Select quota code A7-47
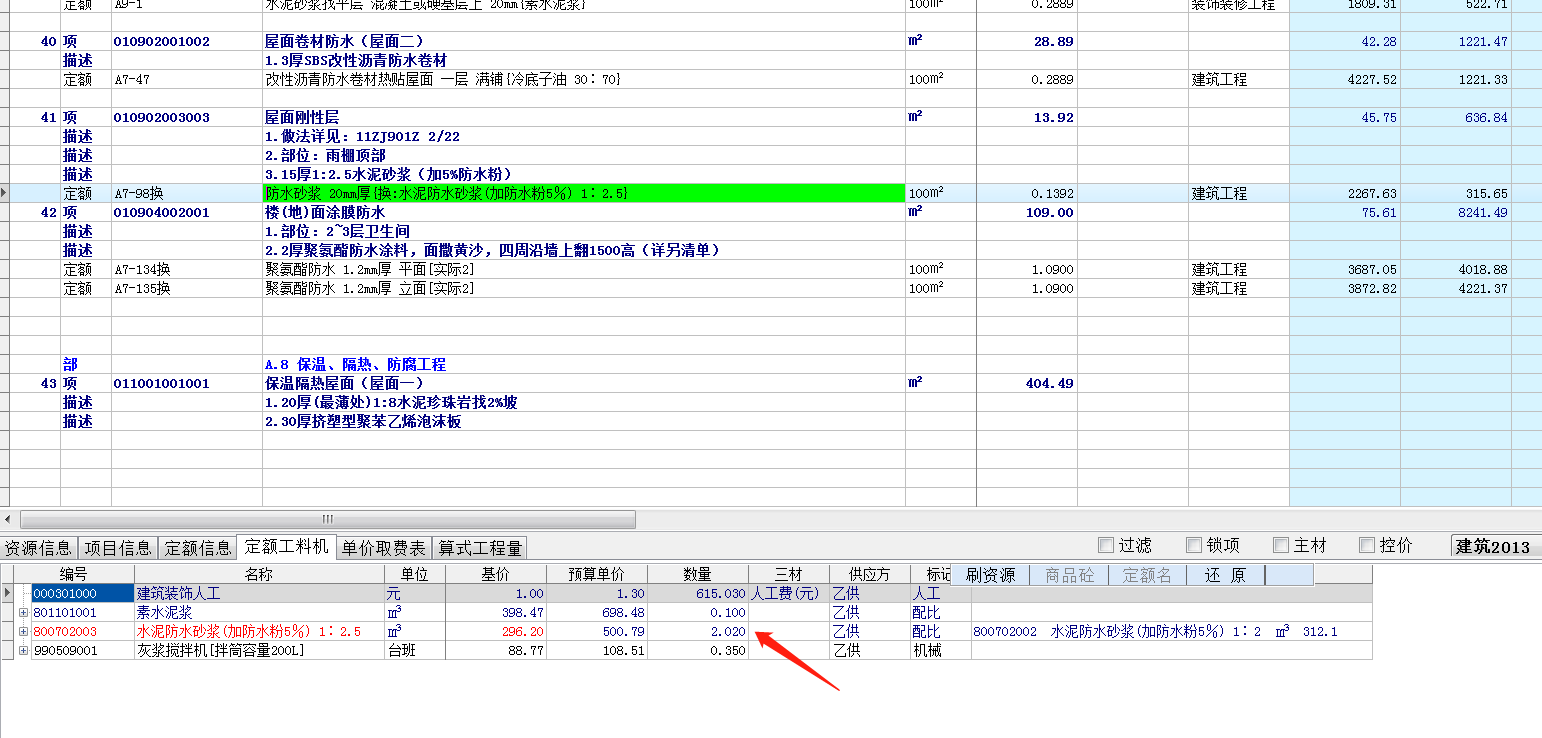The image size is (1542, 738). coord(132,79)
